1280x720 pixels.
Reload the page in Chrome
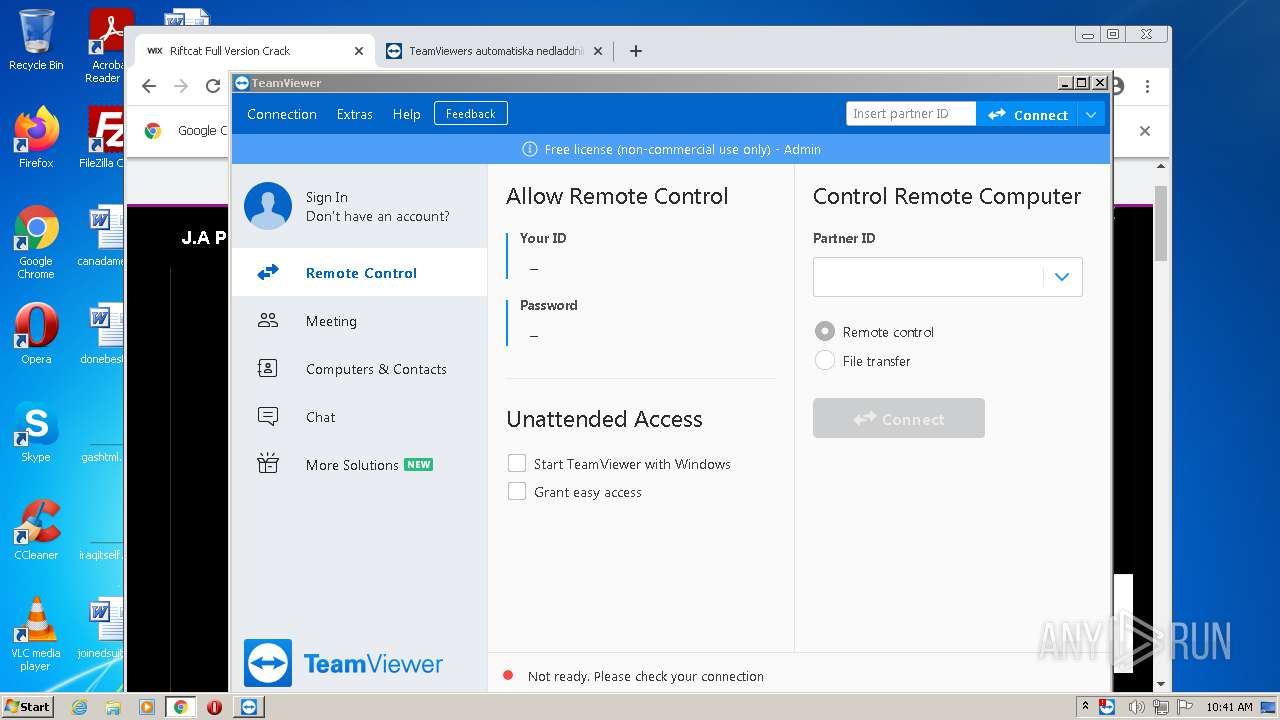pos(213,86)
